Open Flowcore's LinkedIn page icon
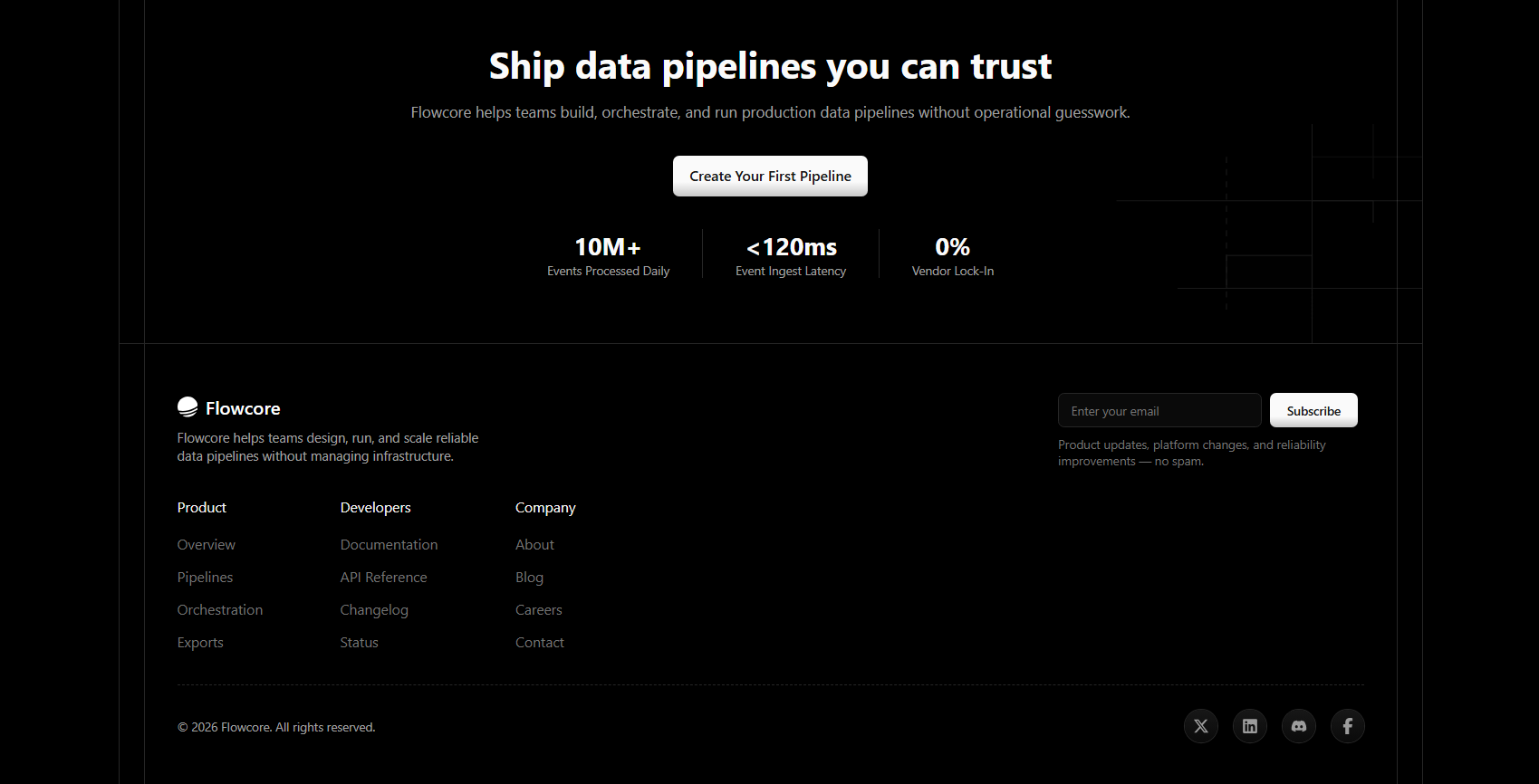1539x784 pixels. click(1249, 726)
